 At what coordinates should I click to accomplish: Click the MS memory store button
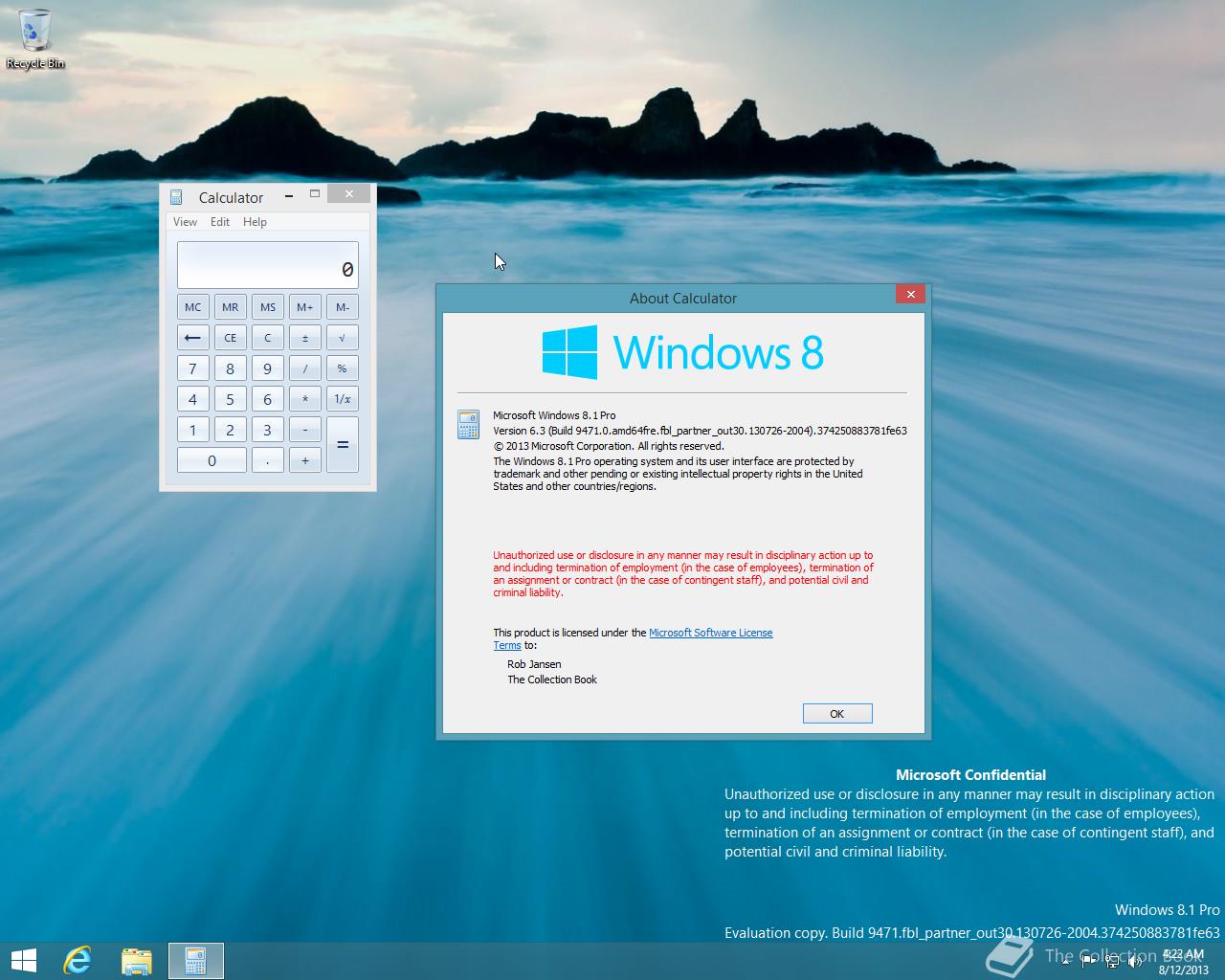pyautogui.click(x=268, y=307)
